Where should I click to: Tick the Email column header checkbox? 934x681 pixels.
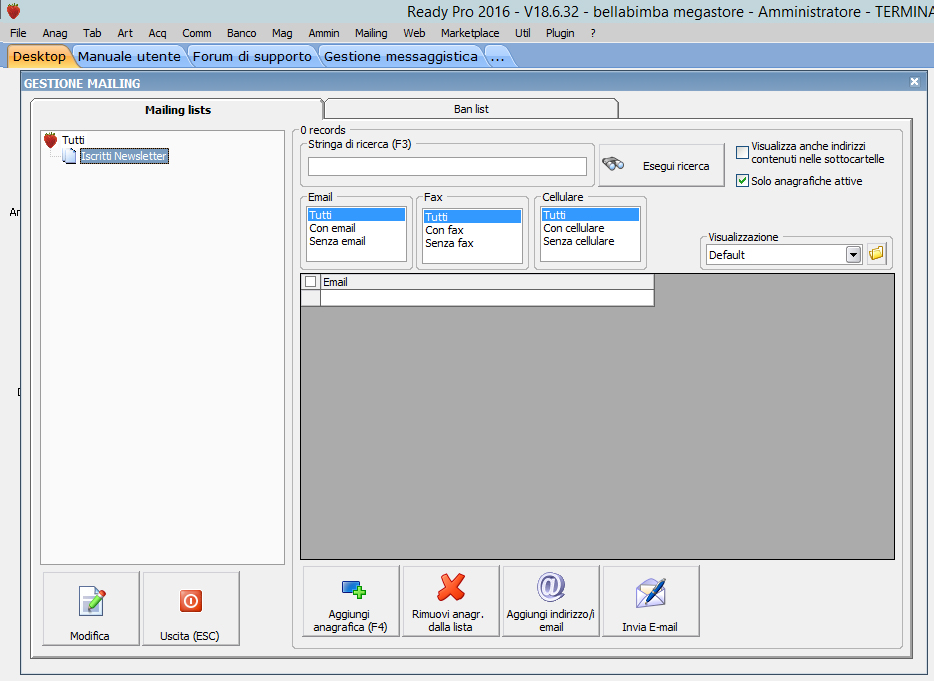[310, 282]
